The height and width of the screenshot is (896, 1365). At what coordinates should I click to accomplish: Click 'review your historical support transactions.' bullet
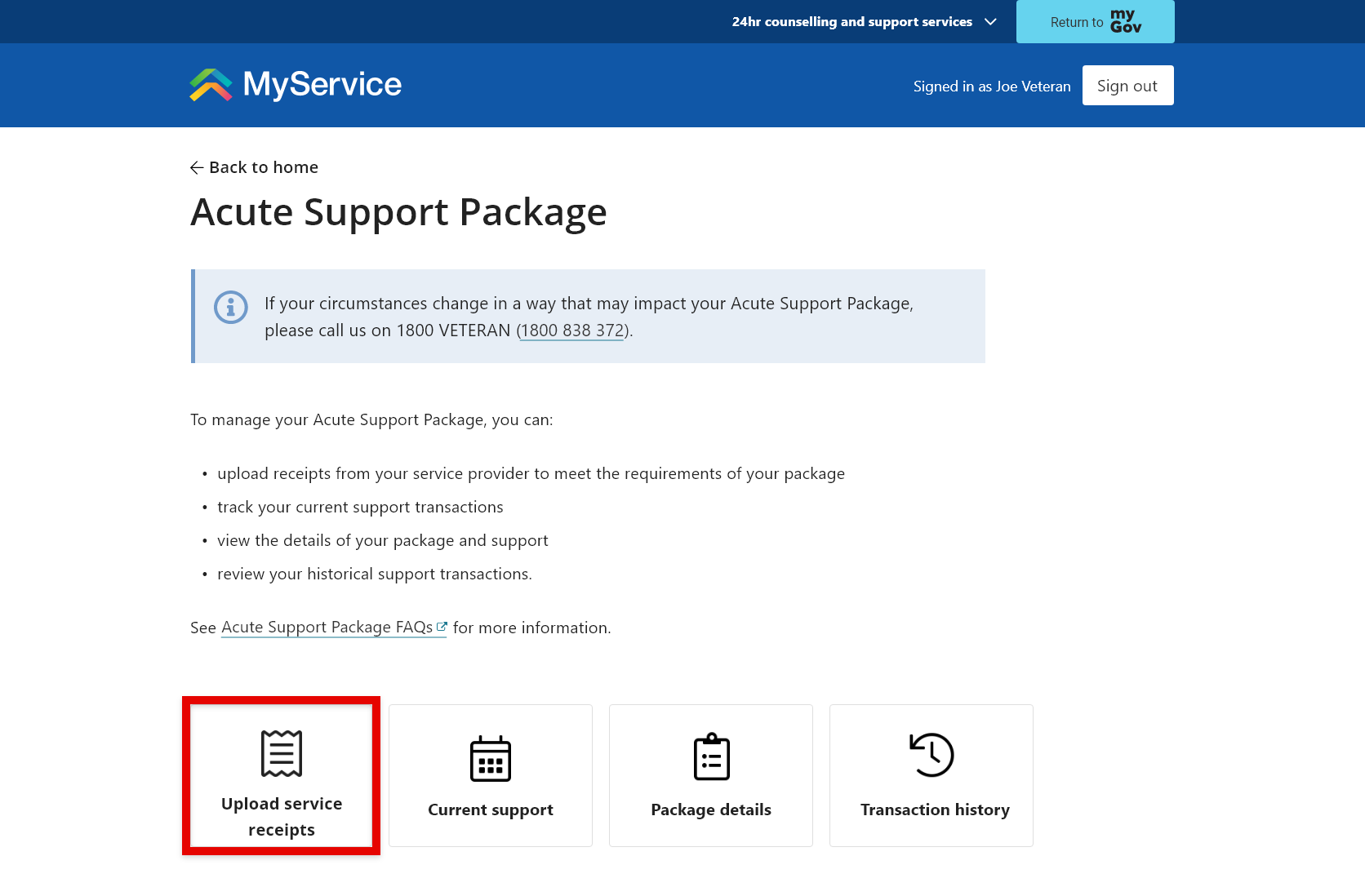[375, 574]
